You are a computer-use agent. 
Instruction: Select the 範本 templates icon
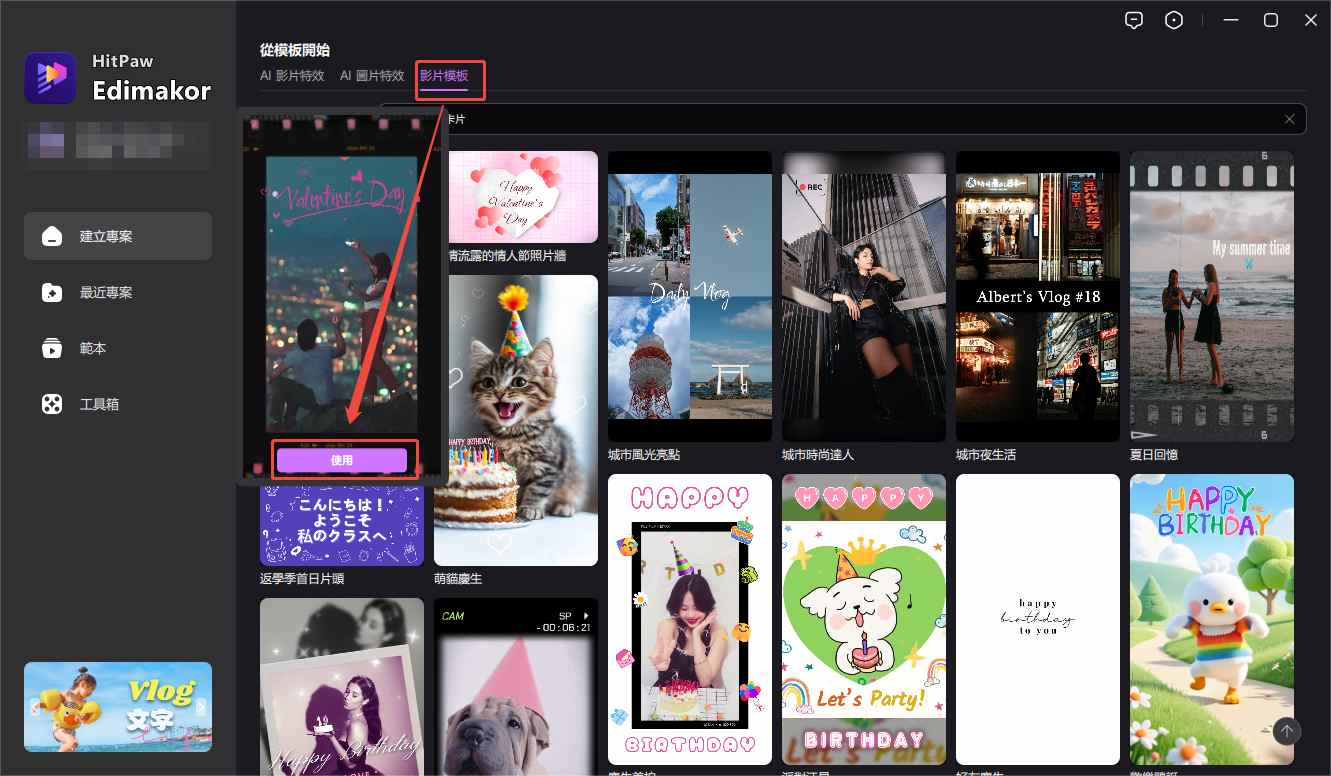(x=52, y=349)
